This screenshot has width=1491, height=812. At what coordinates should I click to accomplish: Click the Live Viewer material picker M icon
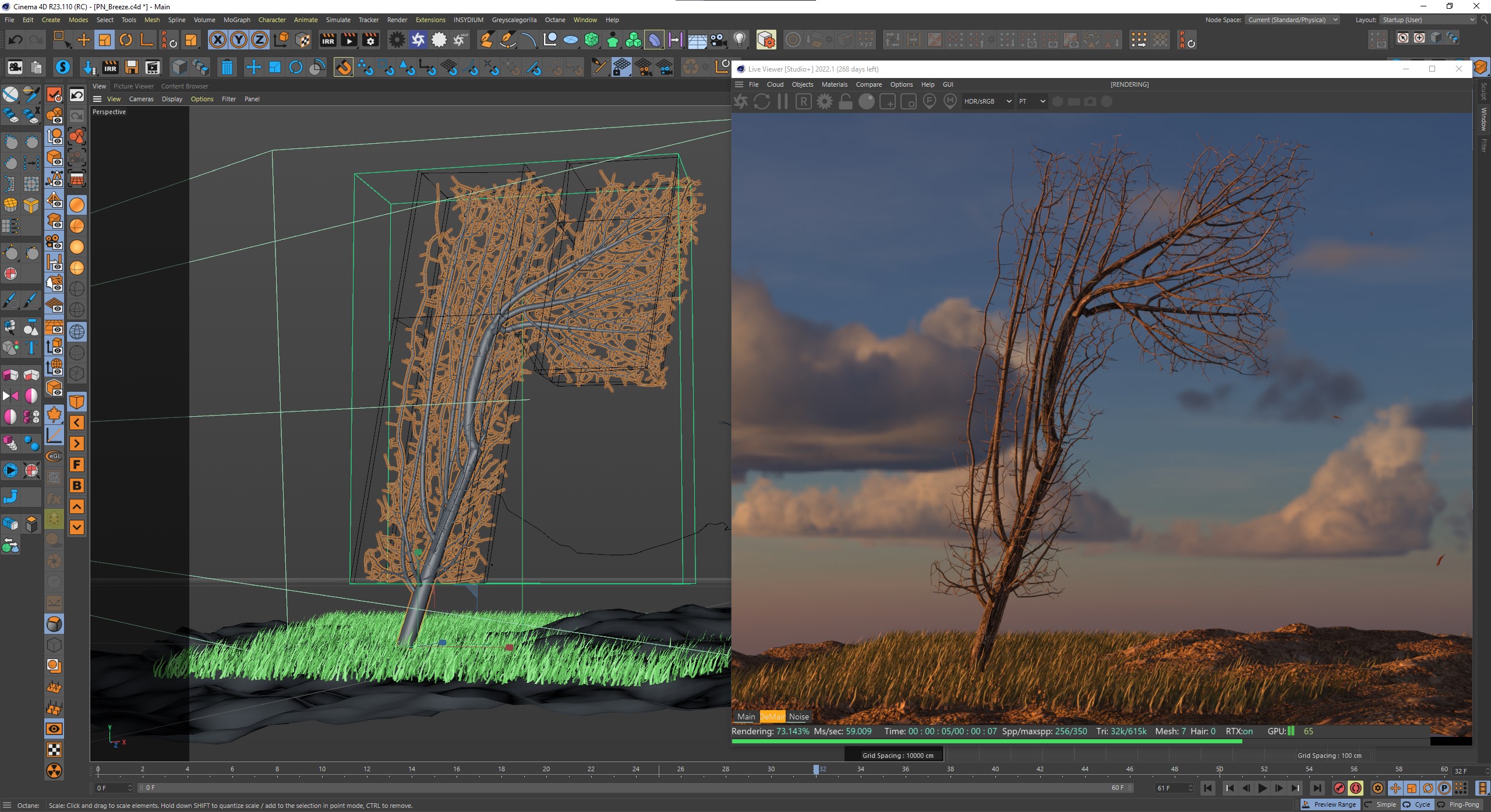950,102
